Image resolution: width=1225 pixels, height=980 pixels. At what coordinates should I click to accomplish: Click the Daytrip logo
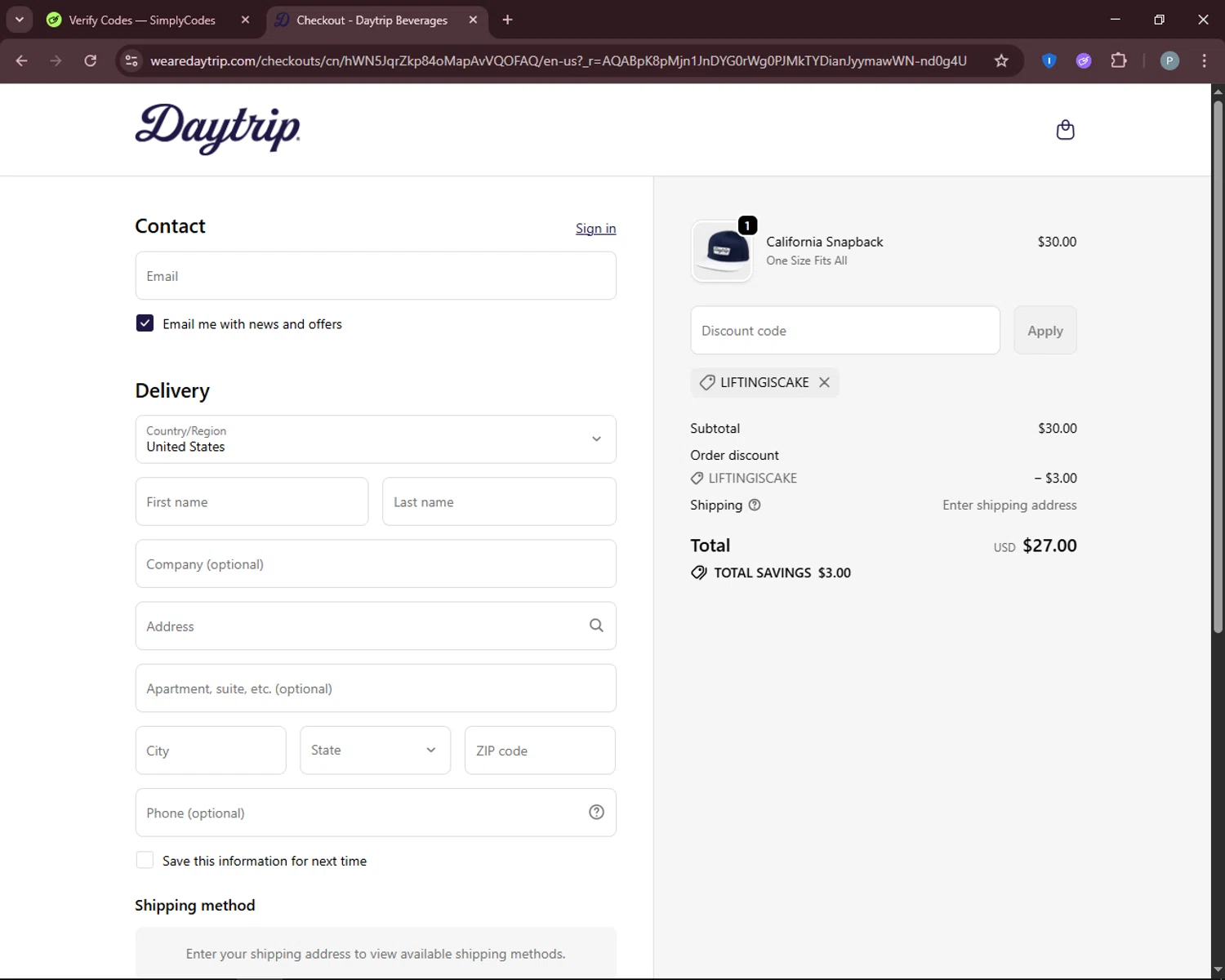(x=217, y=129)
